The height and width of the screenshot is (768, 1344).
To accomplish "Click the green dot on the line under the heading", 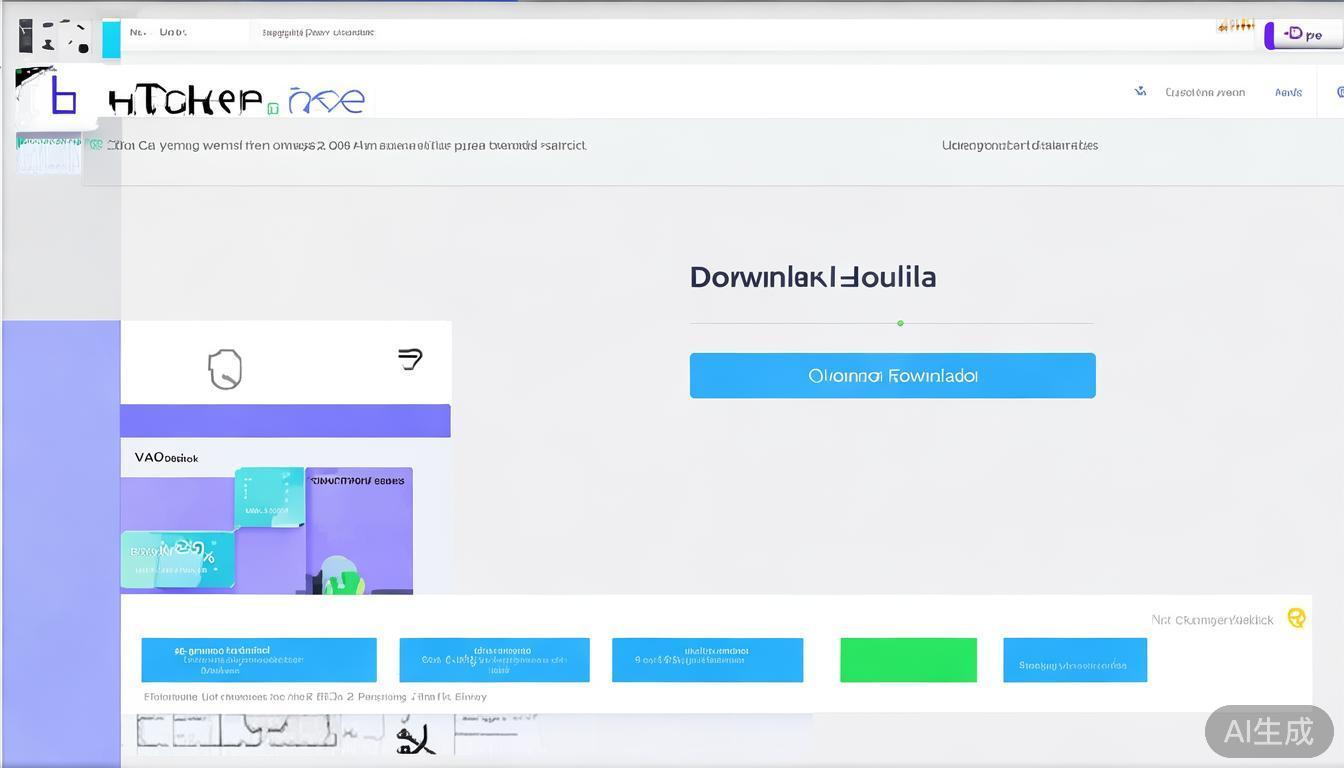I will coord(900,323).
